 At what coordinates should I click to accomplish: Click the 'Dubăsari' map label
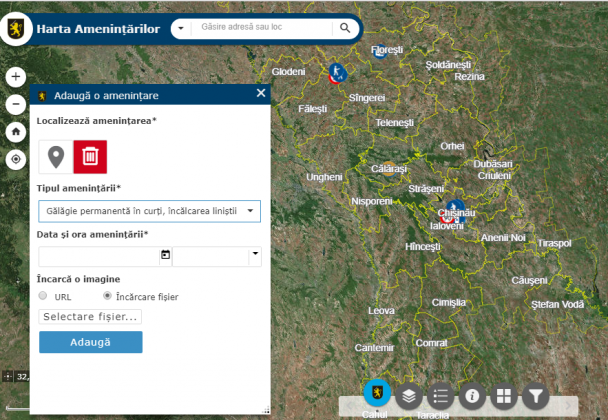pos(493,164)
